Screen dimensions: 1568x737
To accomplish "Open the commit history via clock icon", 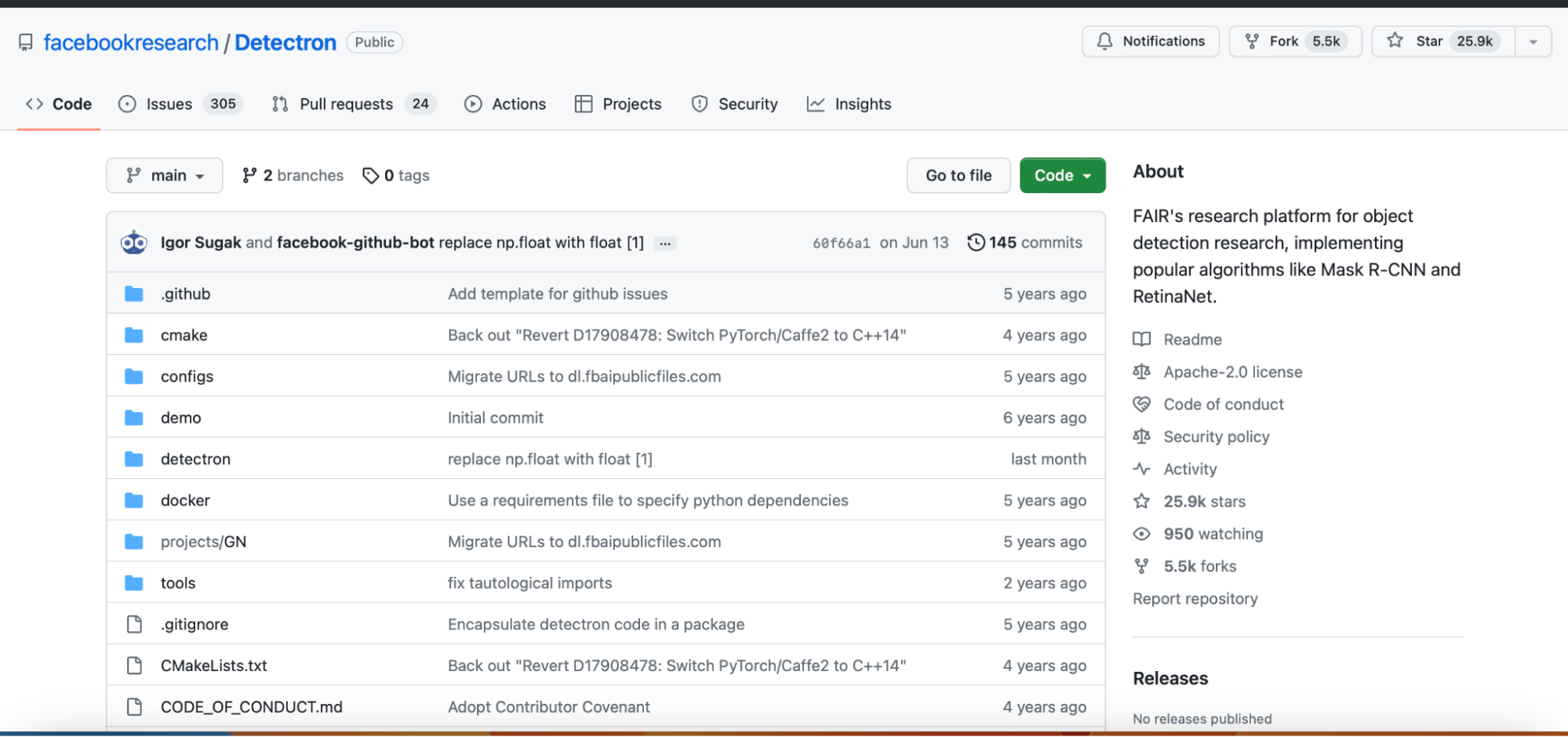I will click(976, 243).
